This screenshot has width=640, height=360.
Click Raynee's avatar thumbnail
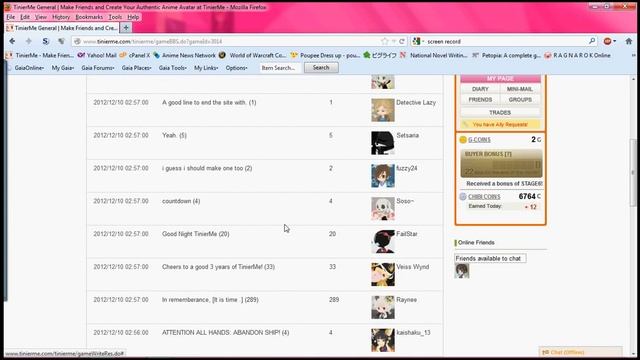[x=383, y=307]
